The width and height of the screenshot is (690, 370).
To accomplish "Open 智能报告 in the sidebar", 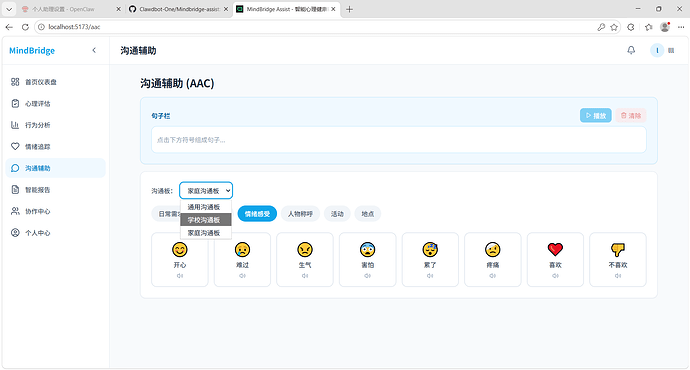I will point(55,190).
